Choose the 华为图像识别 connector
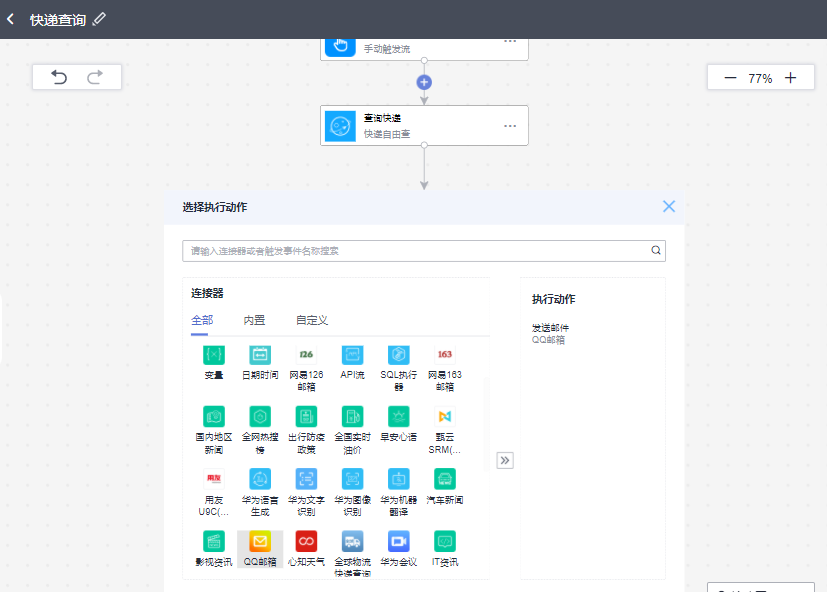 pyautogui.click(x=352, y=493)
